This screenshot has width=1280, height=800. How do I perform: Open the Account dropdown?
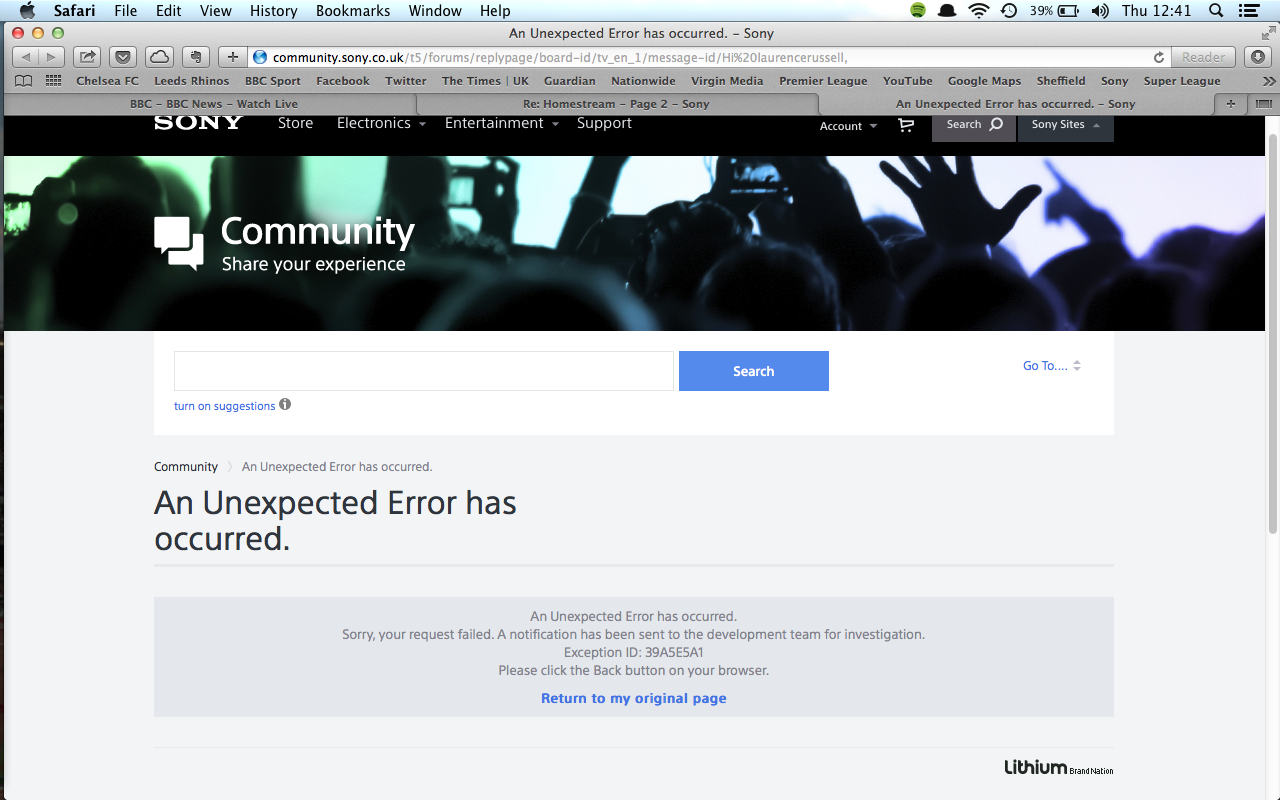[848, 126]
